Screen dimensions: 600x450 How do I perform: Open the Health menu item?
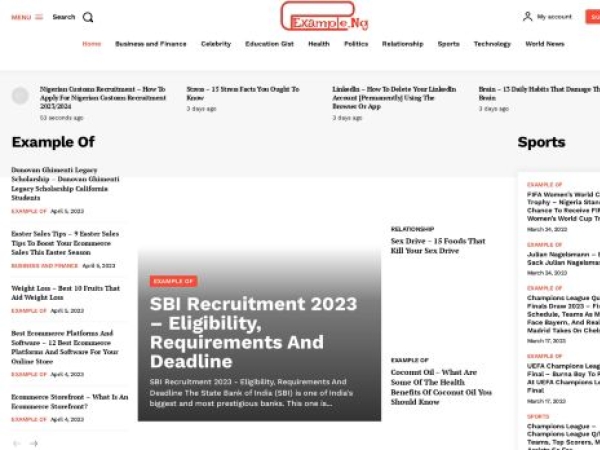pos(319,44)
